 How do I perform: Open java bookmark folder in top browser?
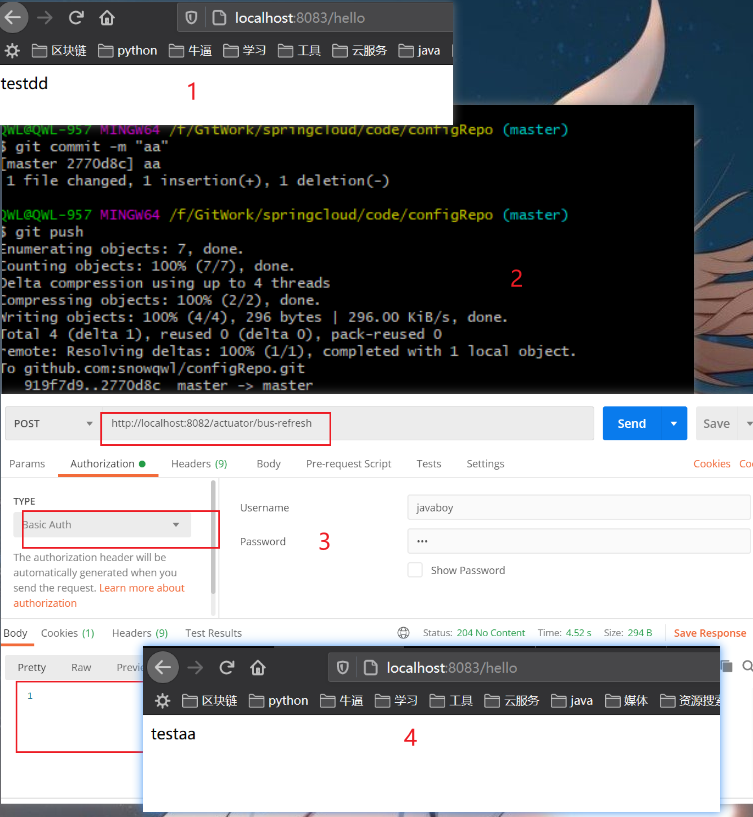point(419,51)
